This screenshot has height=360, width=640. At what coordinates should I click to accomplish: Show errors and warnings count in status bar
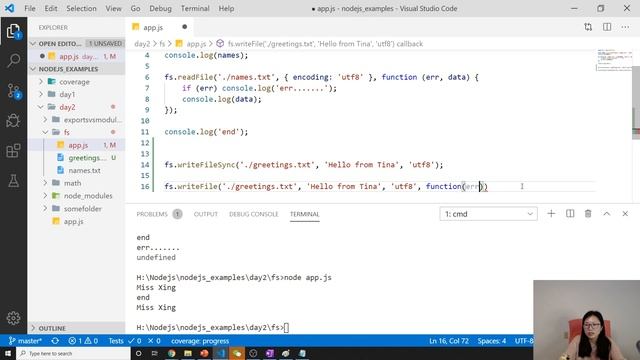(83, 341)
